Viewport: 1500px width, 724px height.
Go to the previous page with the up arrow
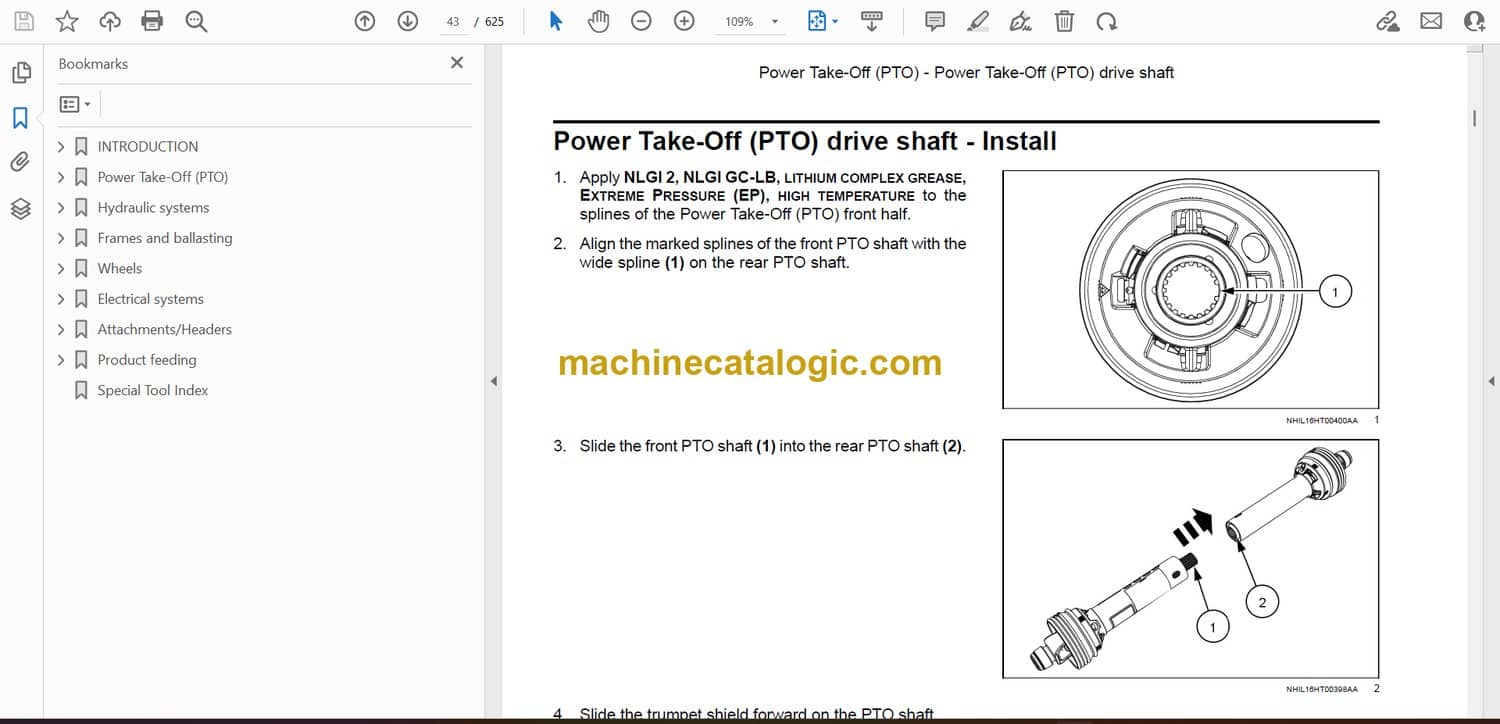click(365, 21)
